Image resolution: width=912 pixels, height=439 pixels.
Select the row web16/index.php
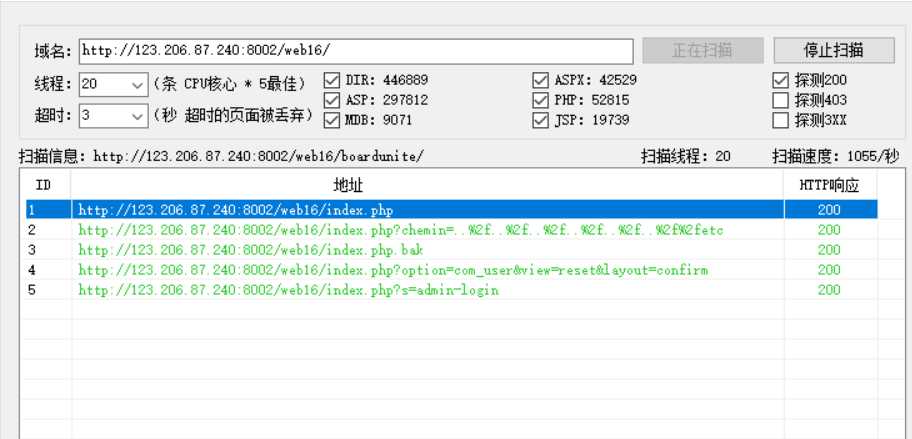(x=451, y=210)
